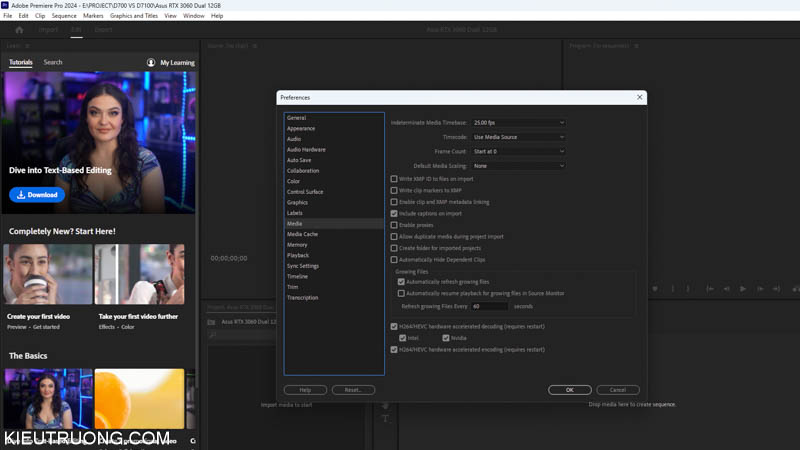Image resolution: width=800 pixels, height=450 pixels.
Task: Enable Write XMP ID to files on import
Action: (394, 179)
